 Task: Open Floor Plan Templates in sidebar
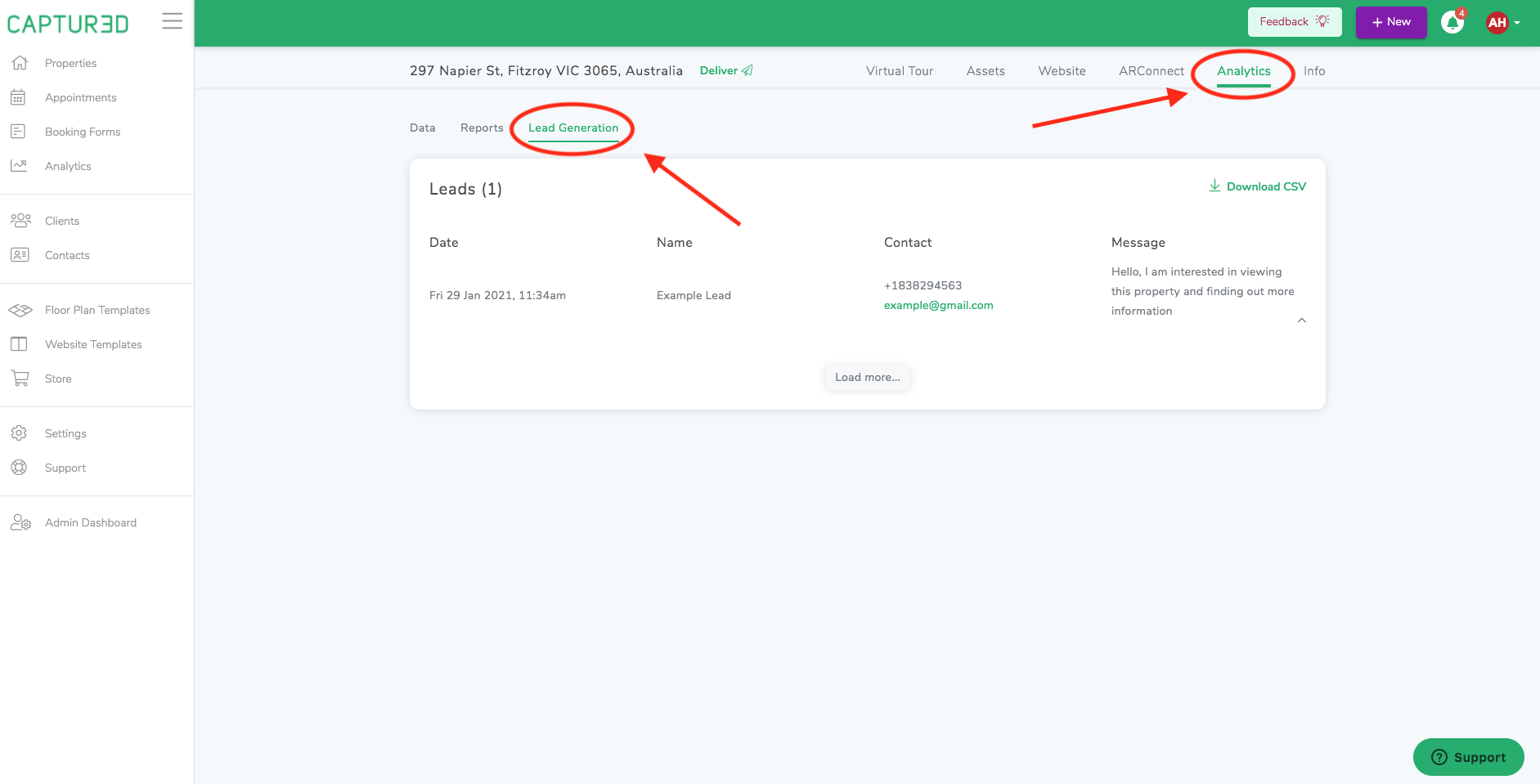tap(97, 310)
